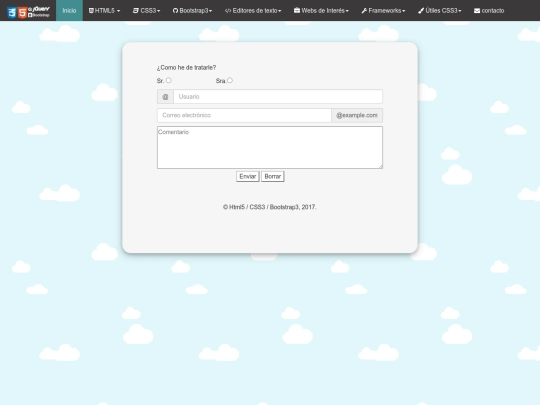This screenshot has height=405, width=540.
Task: Click the CSS3 HTML5 jQuery logo
Action: pos(29,12)
